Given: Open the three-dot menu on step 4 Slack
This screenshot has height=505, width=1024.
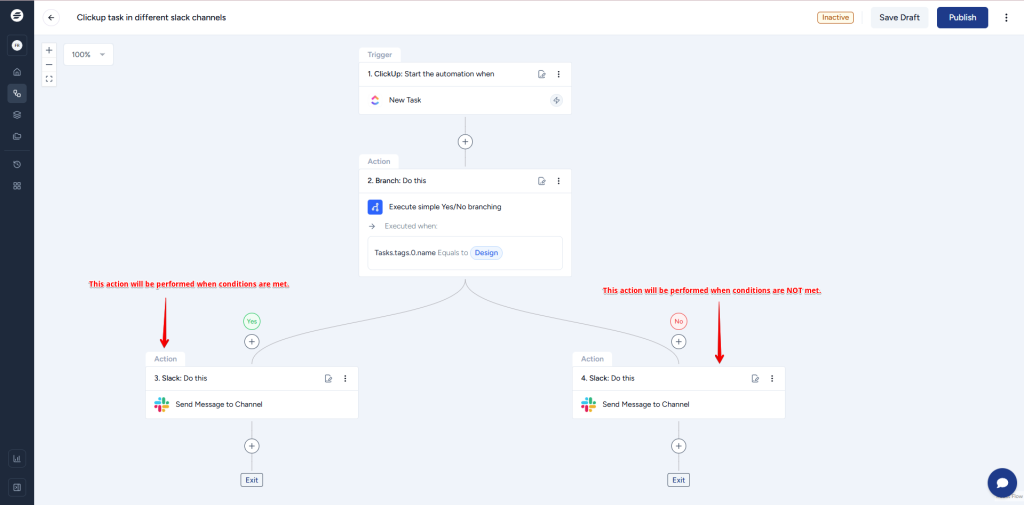Looking at the screenshot, I should [772, 379].
